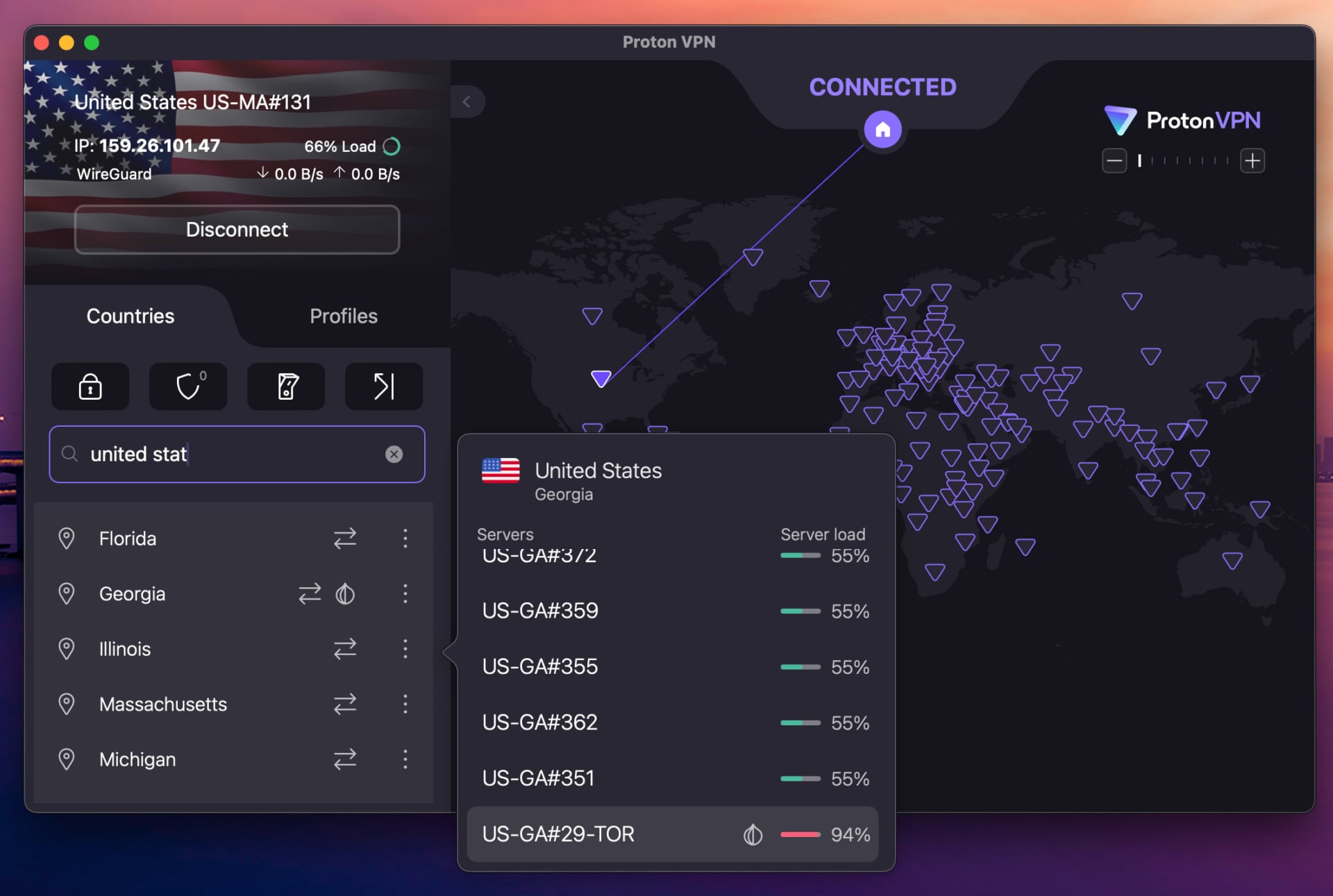This screenshot has width=1333, height=896.
Task: Select the Florida location row
Action: (233, 538)
